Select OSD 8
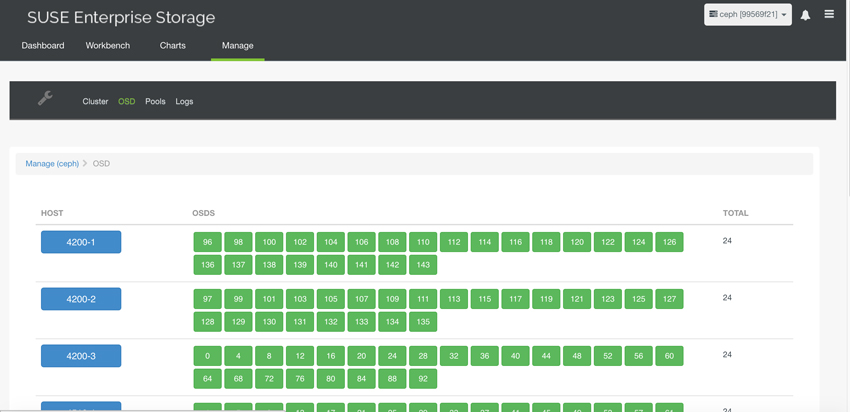 tap(269, 356)
